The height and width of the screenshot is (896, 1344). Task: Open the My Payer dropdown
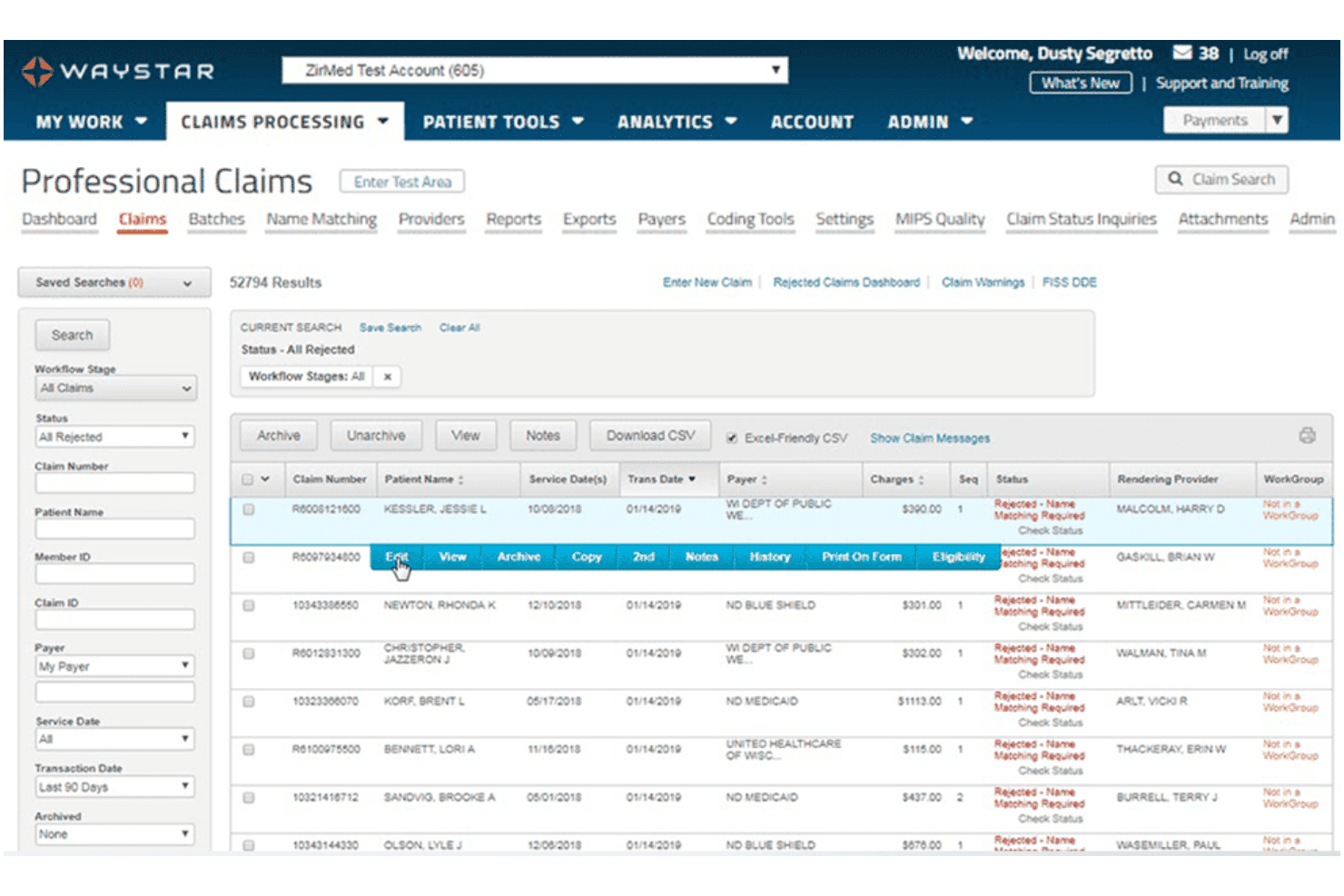(x=115, y=666)
